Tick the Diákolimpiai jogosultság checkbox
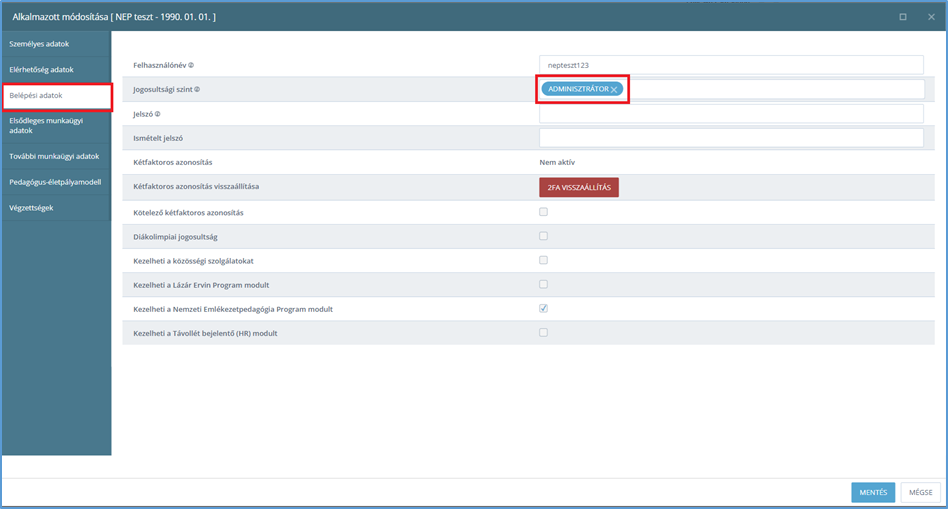This screenshot has width=948, height=509. 544,236
